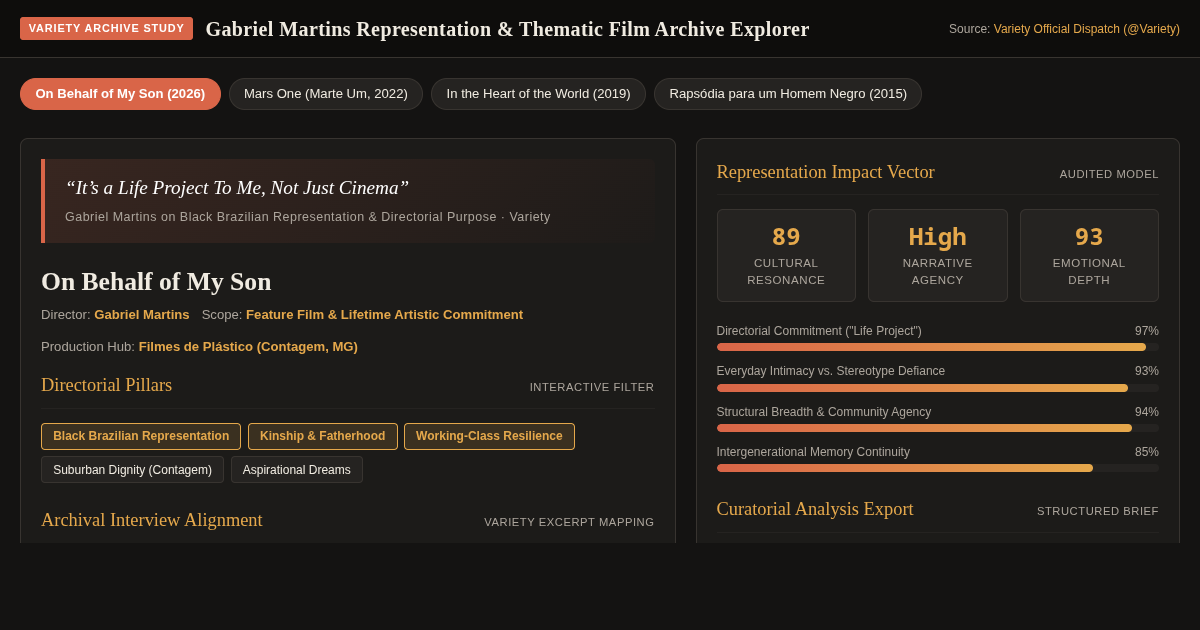Image resolution: width=1200 pixels, height=630 pixels.
Task: Click the Curatorial Analysis Export heading
Action: coord(815,509)
